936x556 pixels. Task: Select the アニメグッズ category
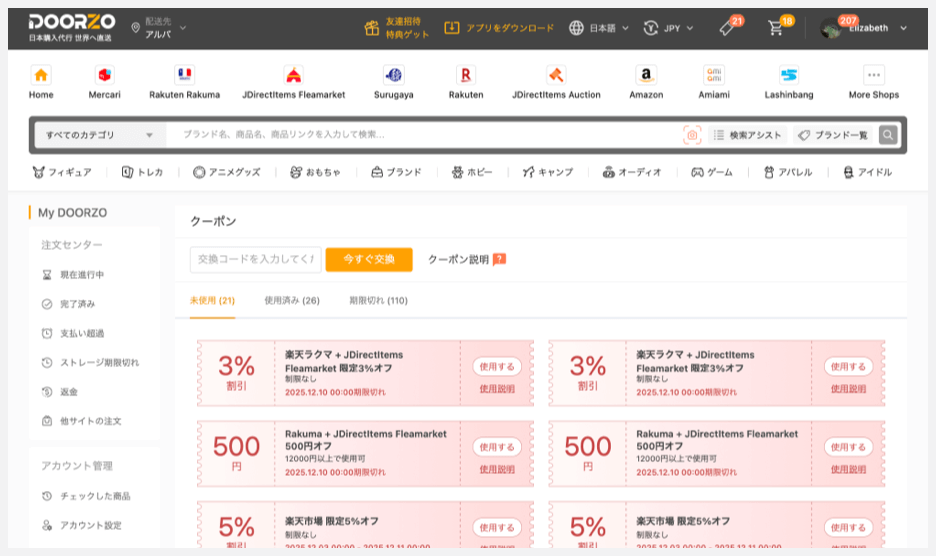click(227, 172)
